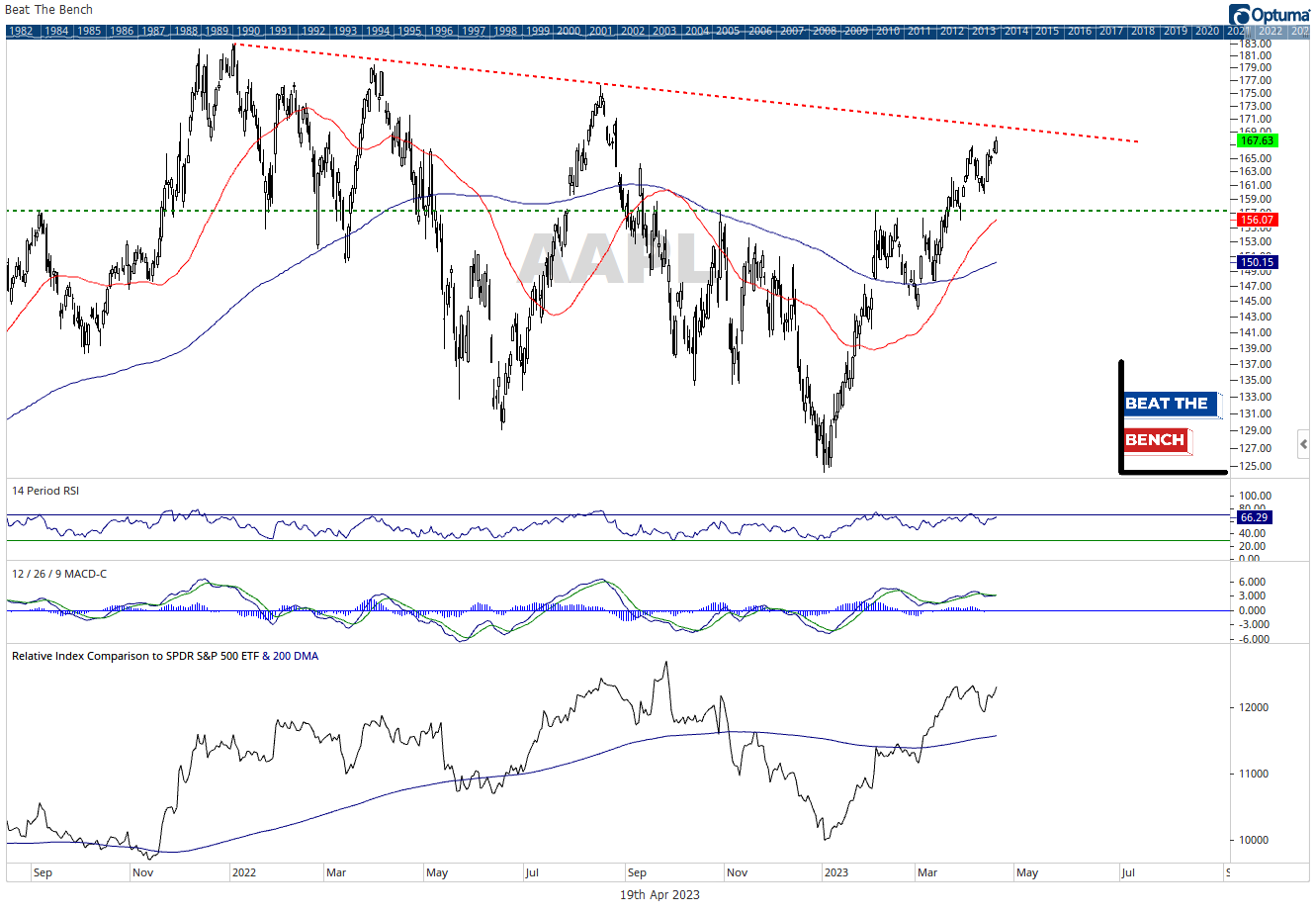Select year 1990 in timeline bar

click(248, 31)
